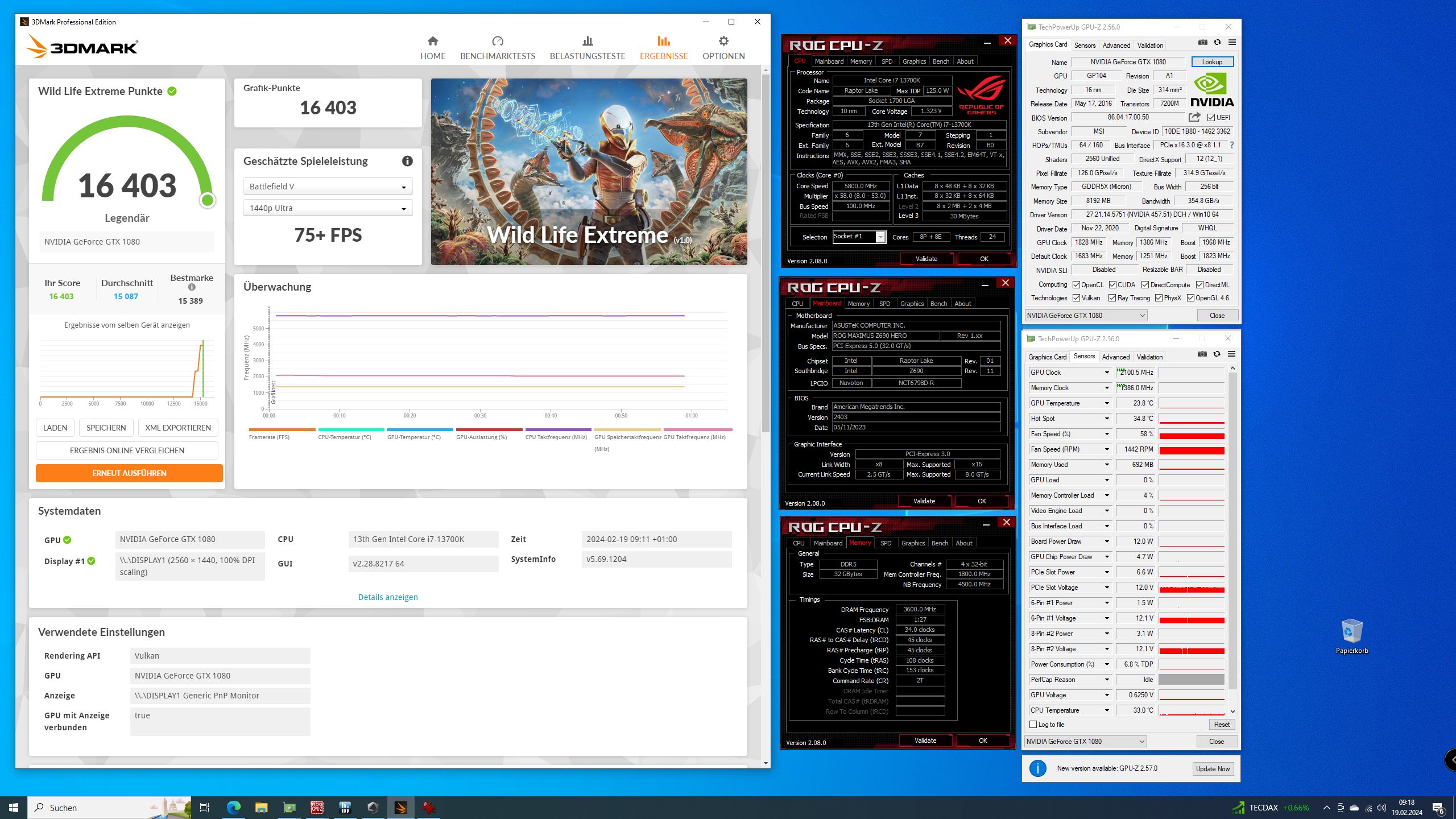Viewport: 1456px width, 819px height.
Task: Toggle the PhysX checkbox
Action: pos(1159,298)
